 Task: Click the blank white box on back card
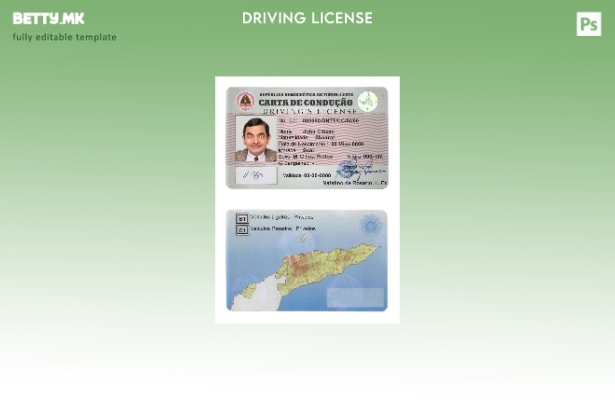click(355, 297)
